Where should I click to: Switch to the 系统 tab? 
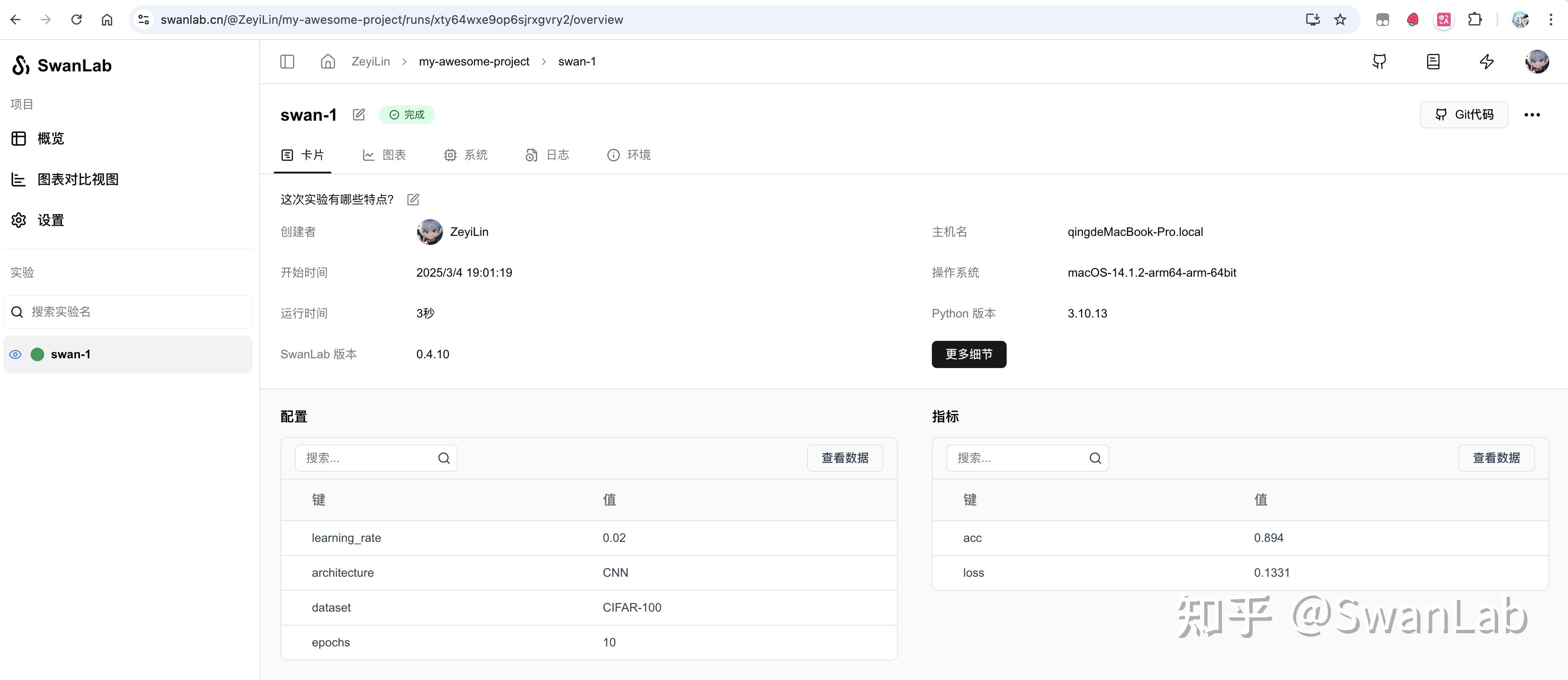pyautogui.click(x=466, y=155)
